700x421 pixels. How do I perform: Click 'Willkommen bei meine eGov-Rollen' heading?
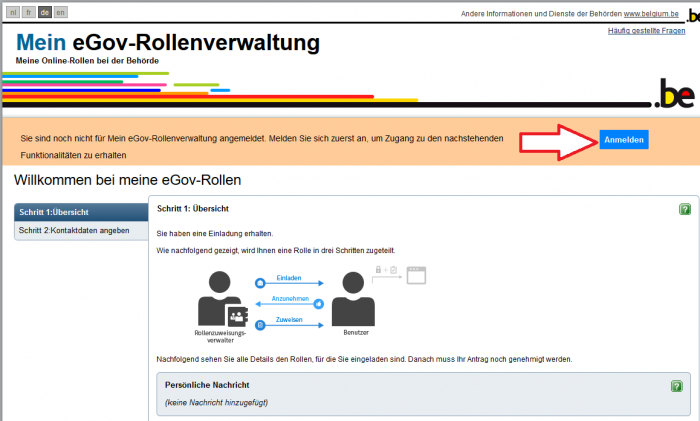(x=128, y=180)
